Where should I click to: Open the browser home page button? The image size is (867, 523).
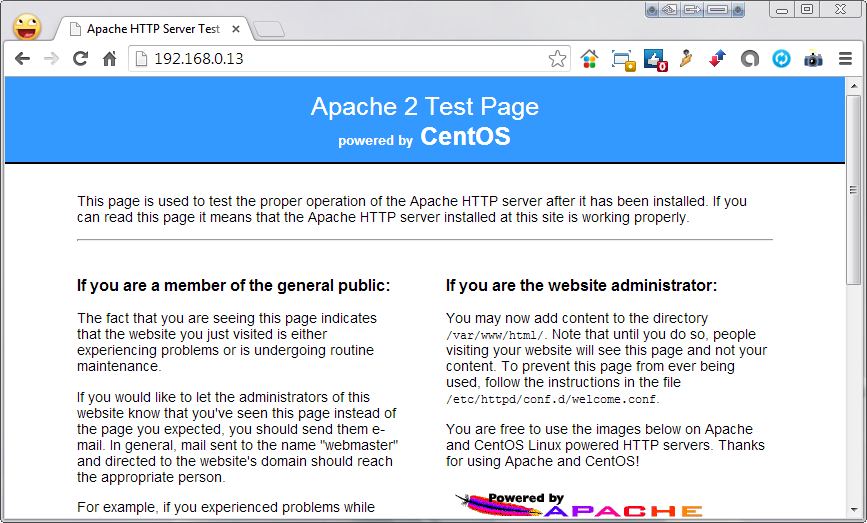[109, 59]
